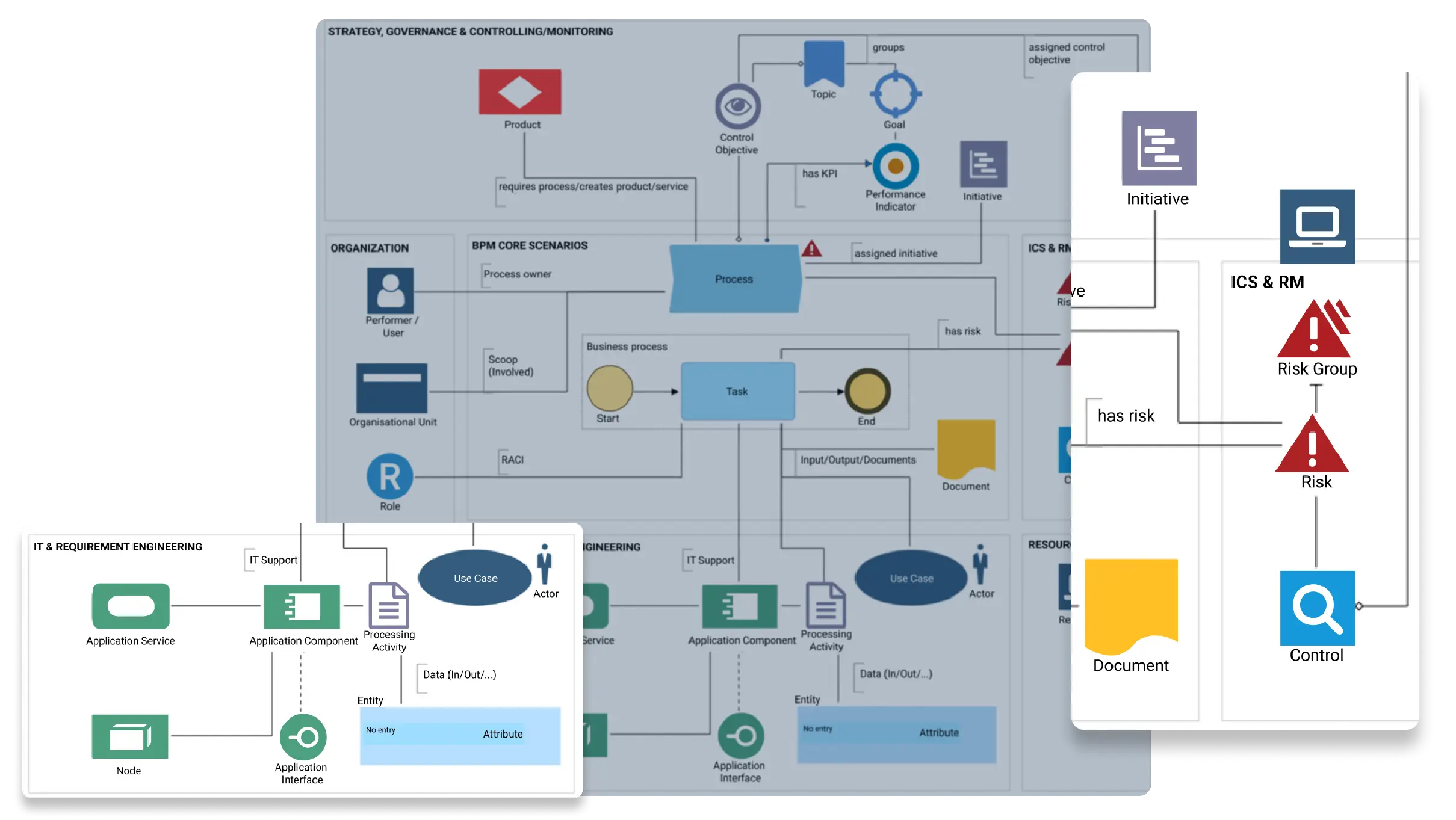
Task: Select the Control Objective eye icon
Action: [737, 106]
